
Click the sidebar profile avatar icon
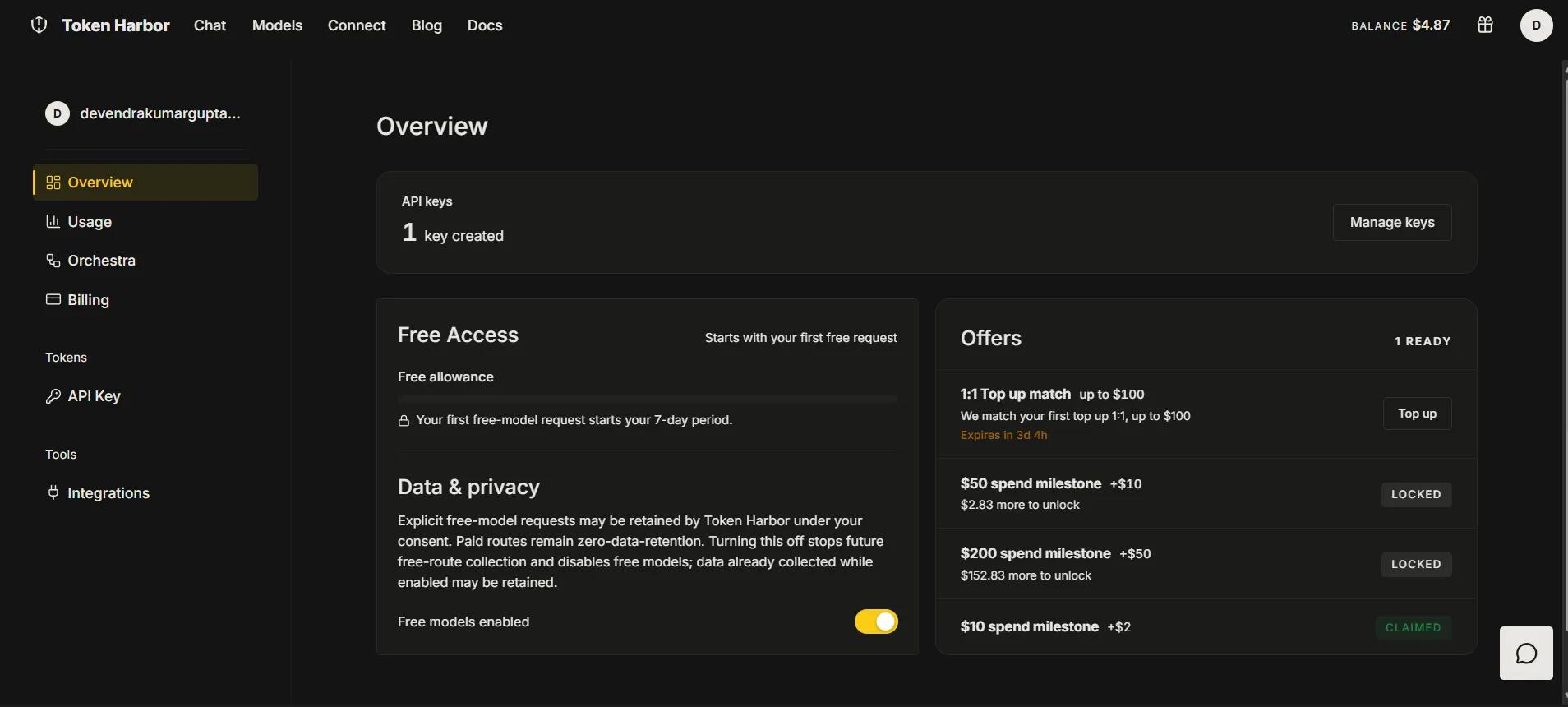[x=57, y=113]
